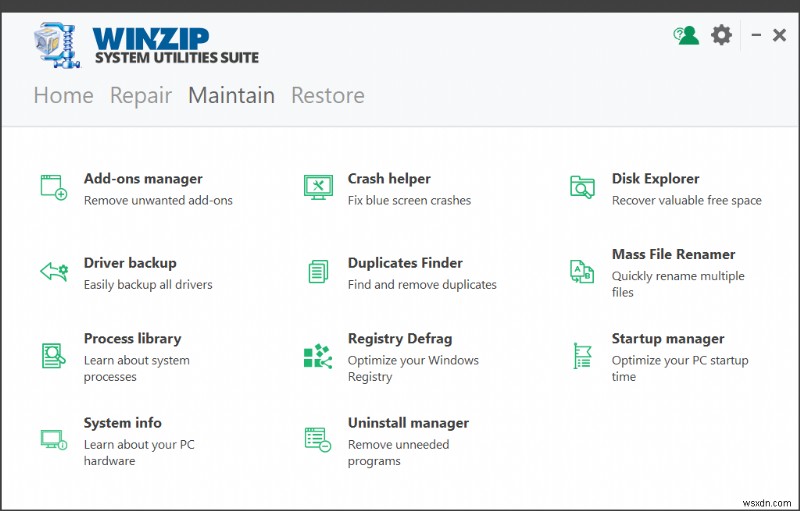Click the Startup manager icon
The image size is (800, 511).
(582, 355)
